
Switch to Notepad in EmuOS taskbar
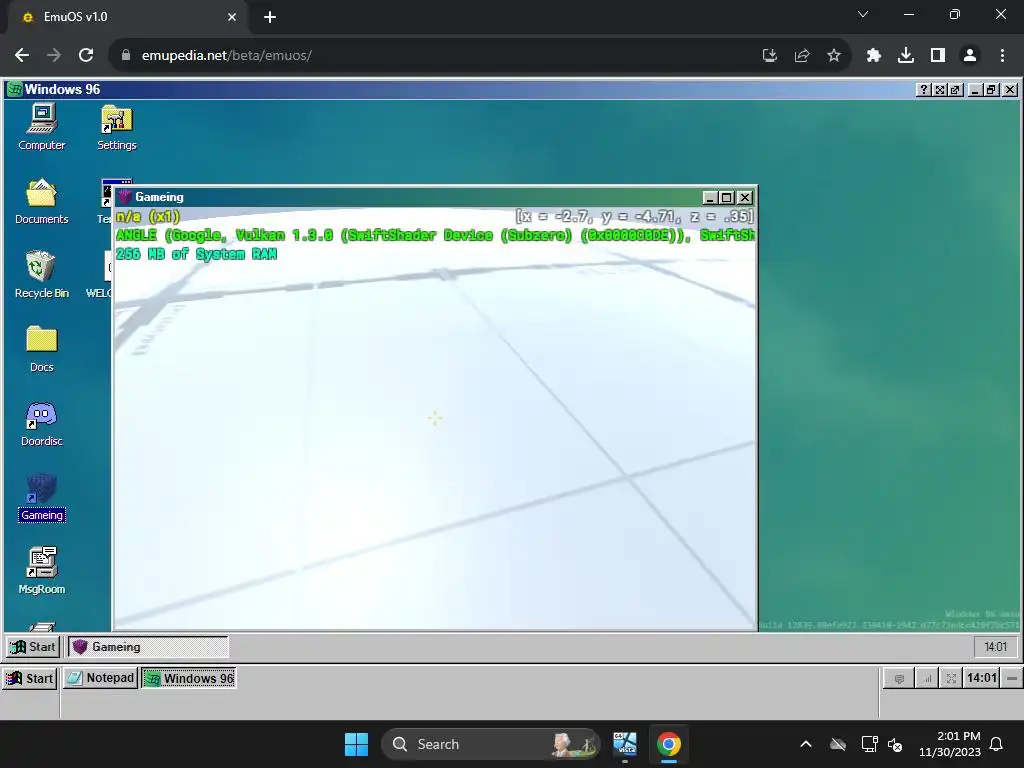(x=101, y=678)
